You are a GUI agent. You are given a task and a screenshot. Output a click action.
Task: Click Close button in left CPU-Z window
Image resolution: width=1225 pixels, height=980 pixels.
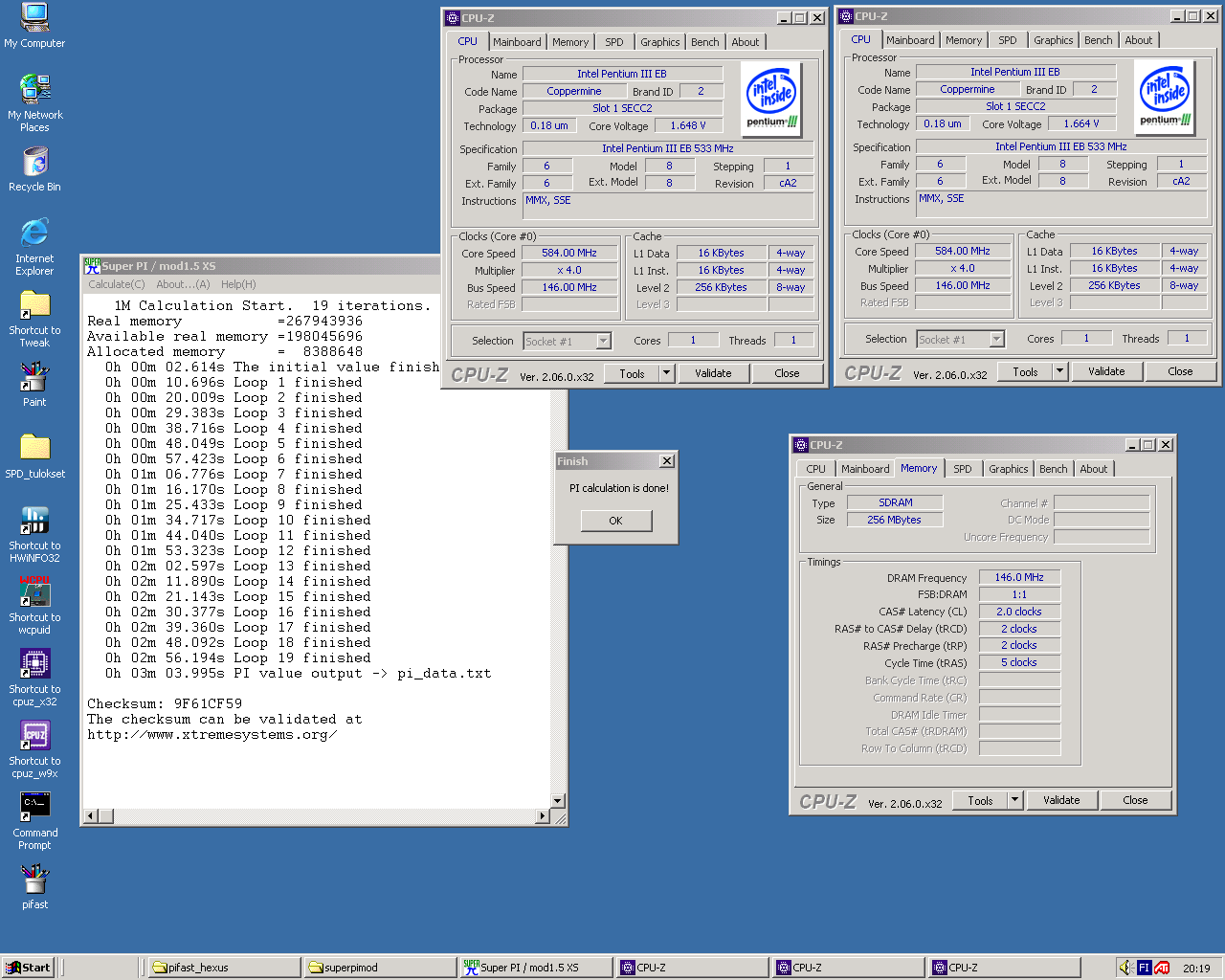(x=788, y=373)
